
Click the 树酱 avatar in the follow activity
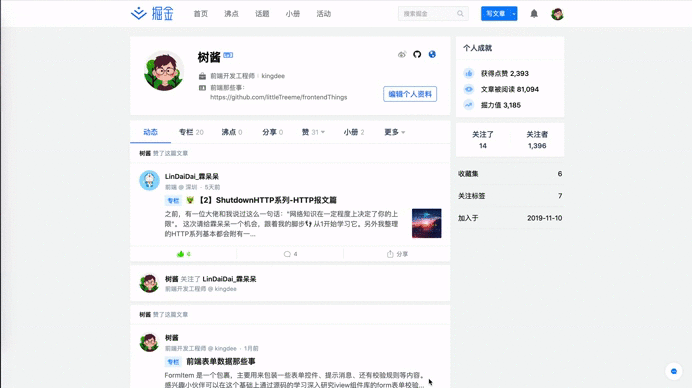[149, 283]
